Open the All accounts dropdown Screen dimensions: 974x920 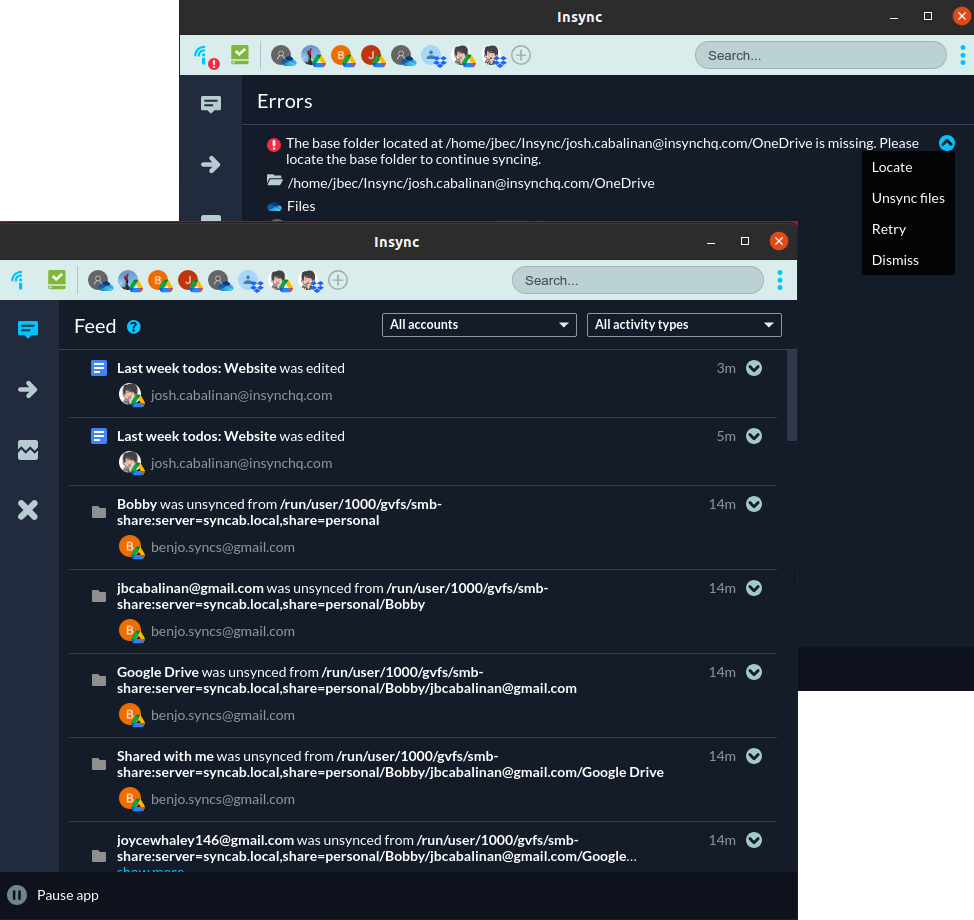click(479, 325)
